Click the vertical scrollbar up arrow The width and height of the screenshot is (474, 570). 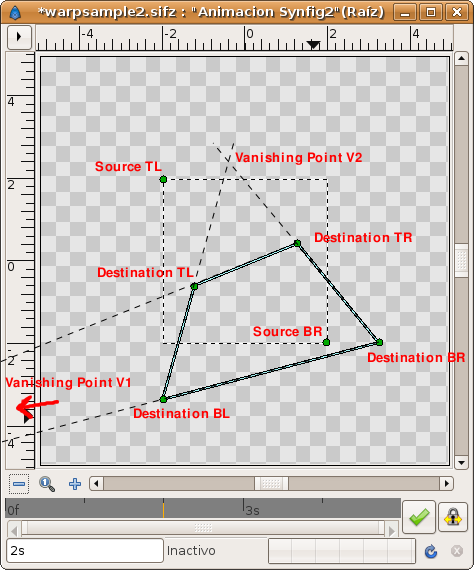click(x=461, y=58)
